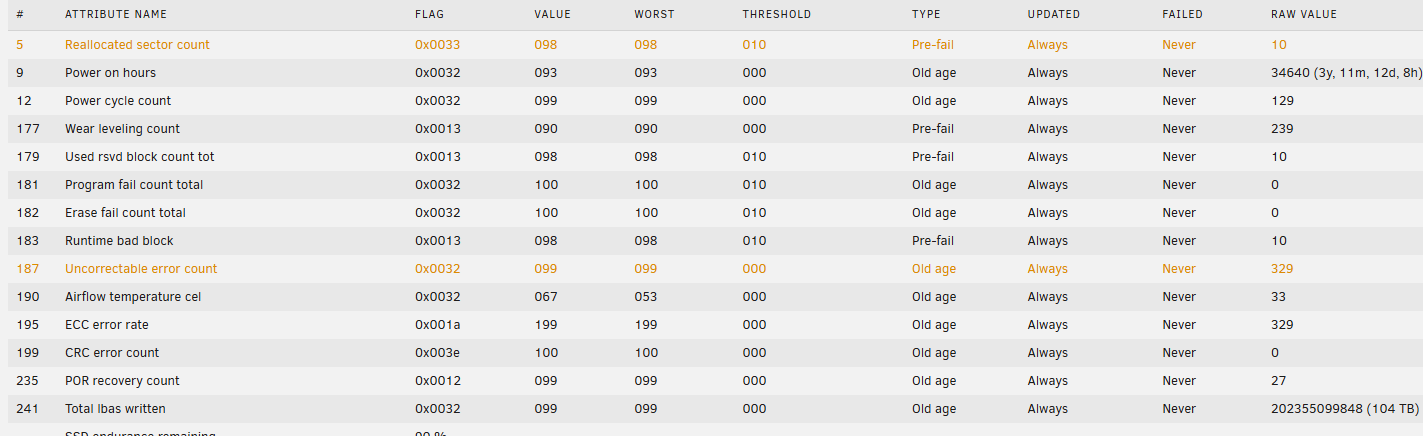Click the Total lbas written attribute
The width and height of the screenshot is (1423, 436).
coord(115,409)
